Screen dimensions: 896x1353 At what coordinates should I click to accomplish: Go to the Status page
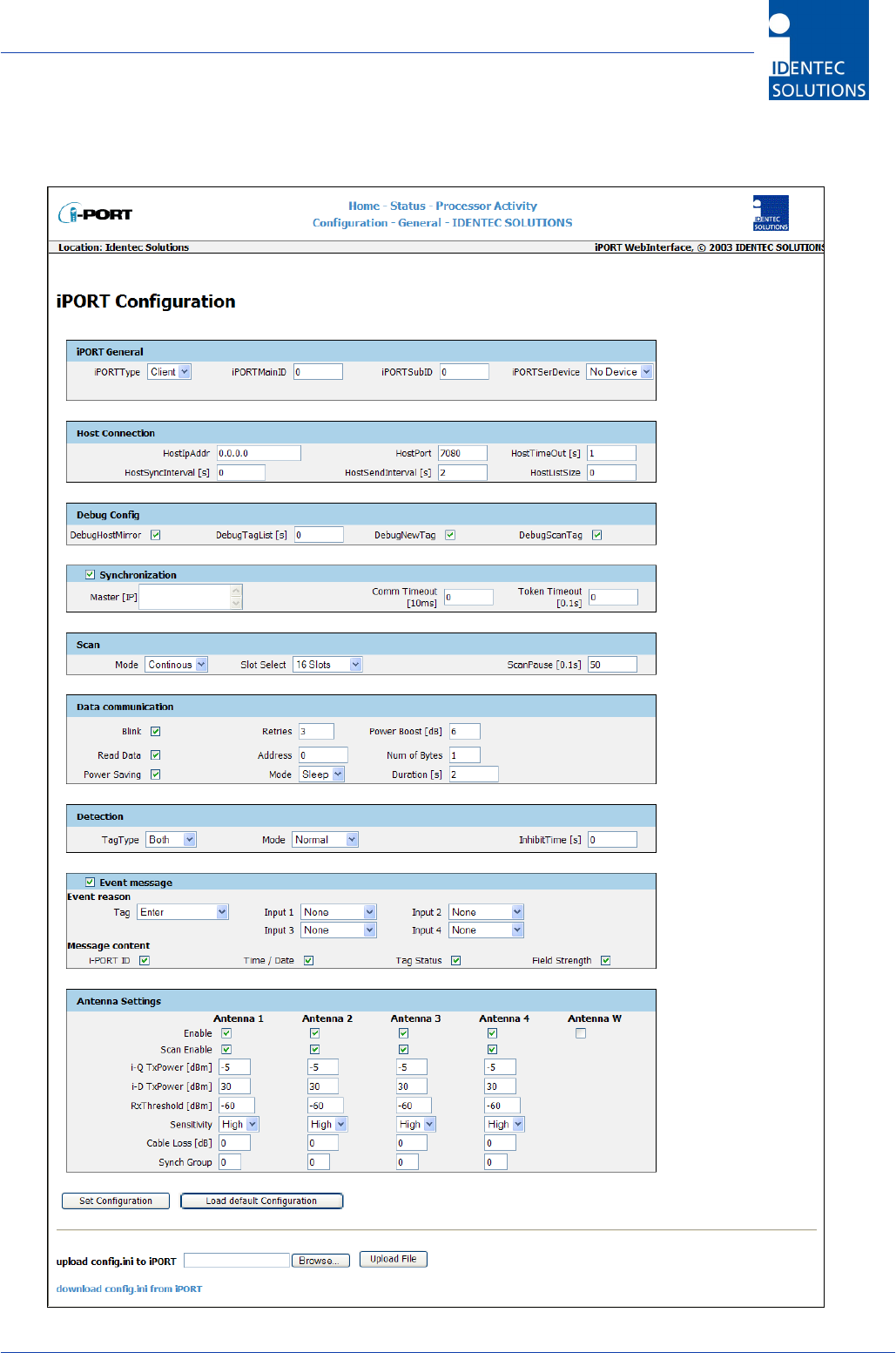click(x=408, y=206)
